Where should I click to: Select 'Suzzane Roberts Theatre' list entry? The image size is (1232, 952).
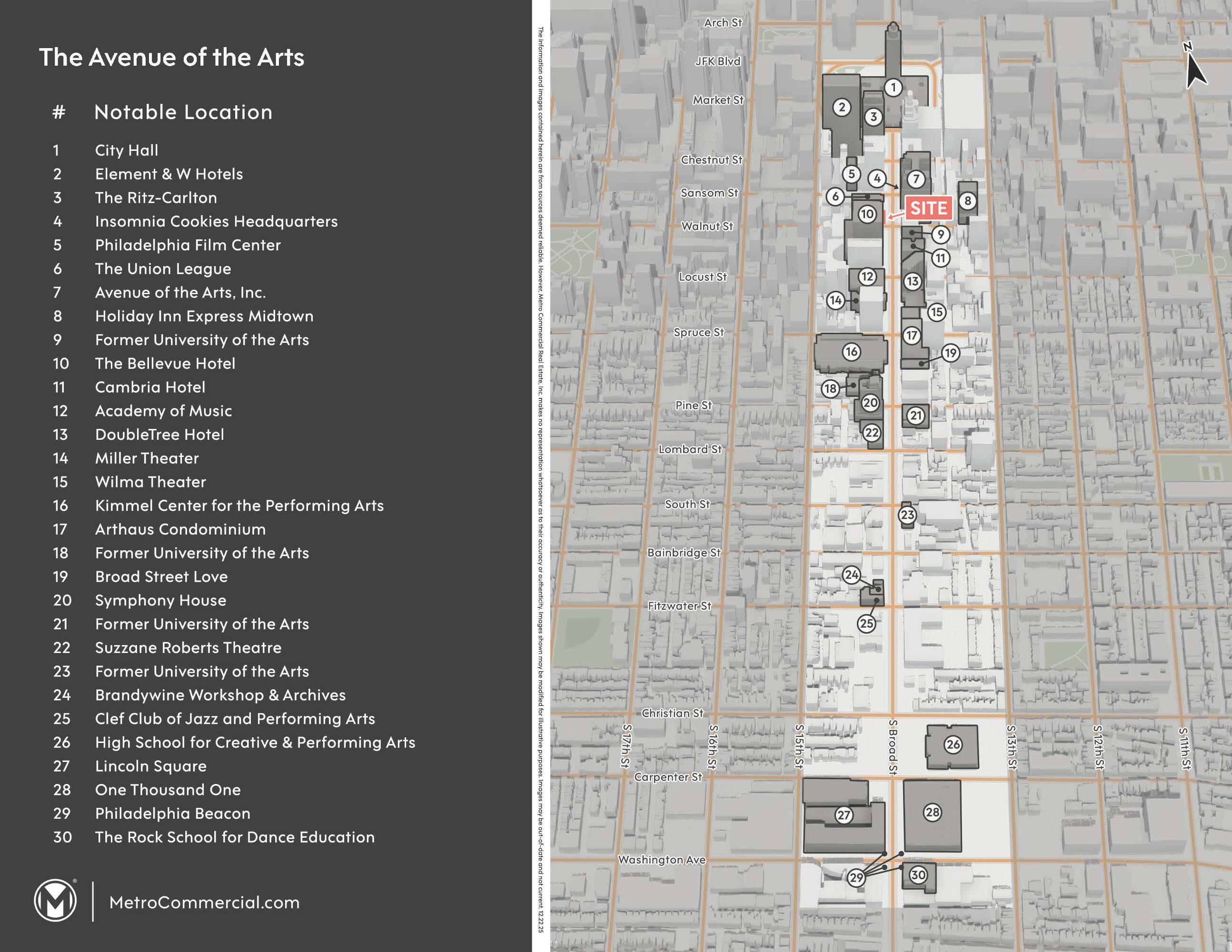188,647
